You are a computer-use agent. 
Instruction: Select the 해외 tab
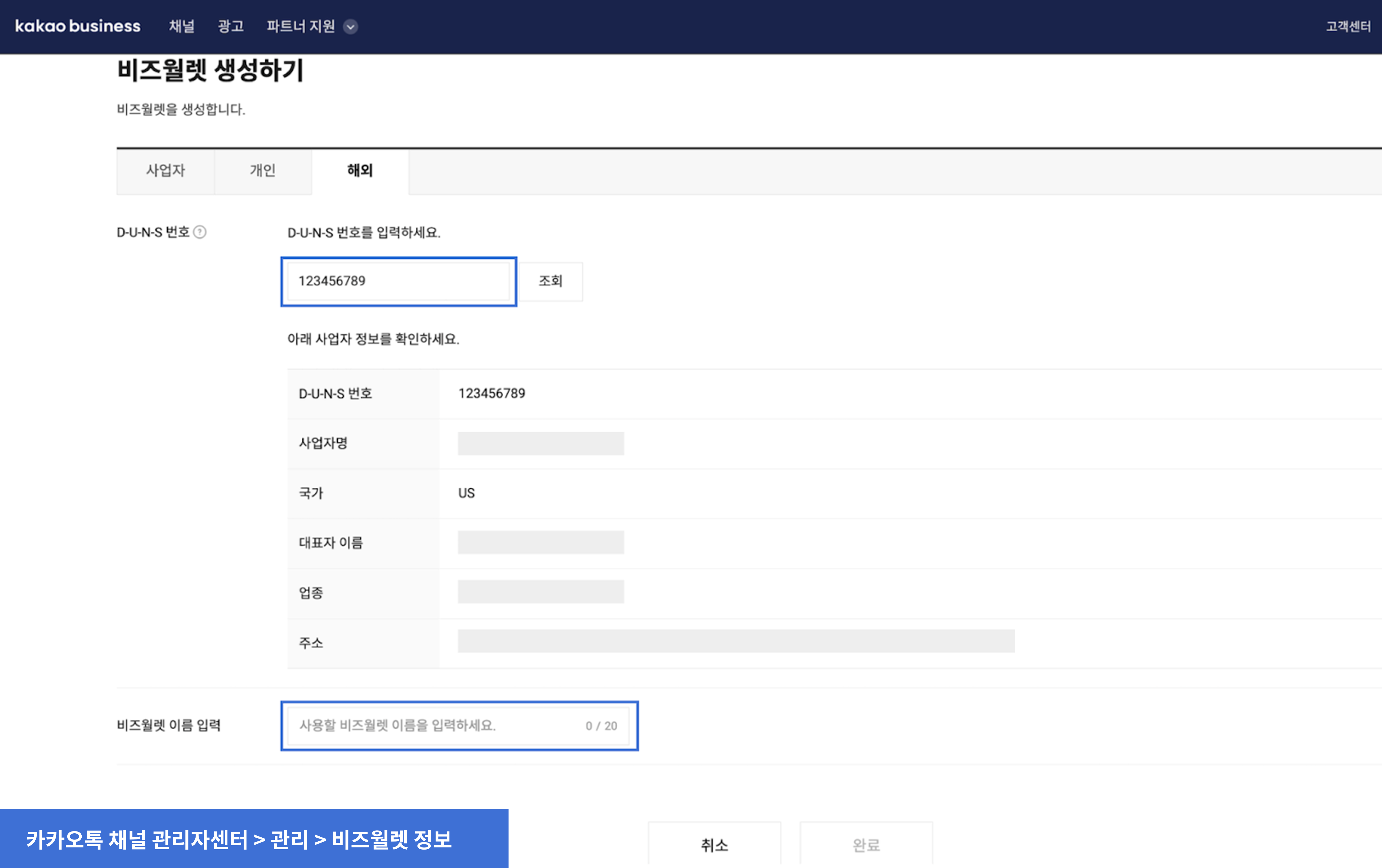coord(360,170)
